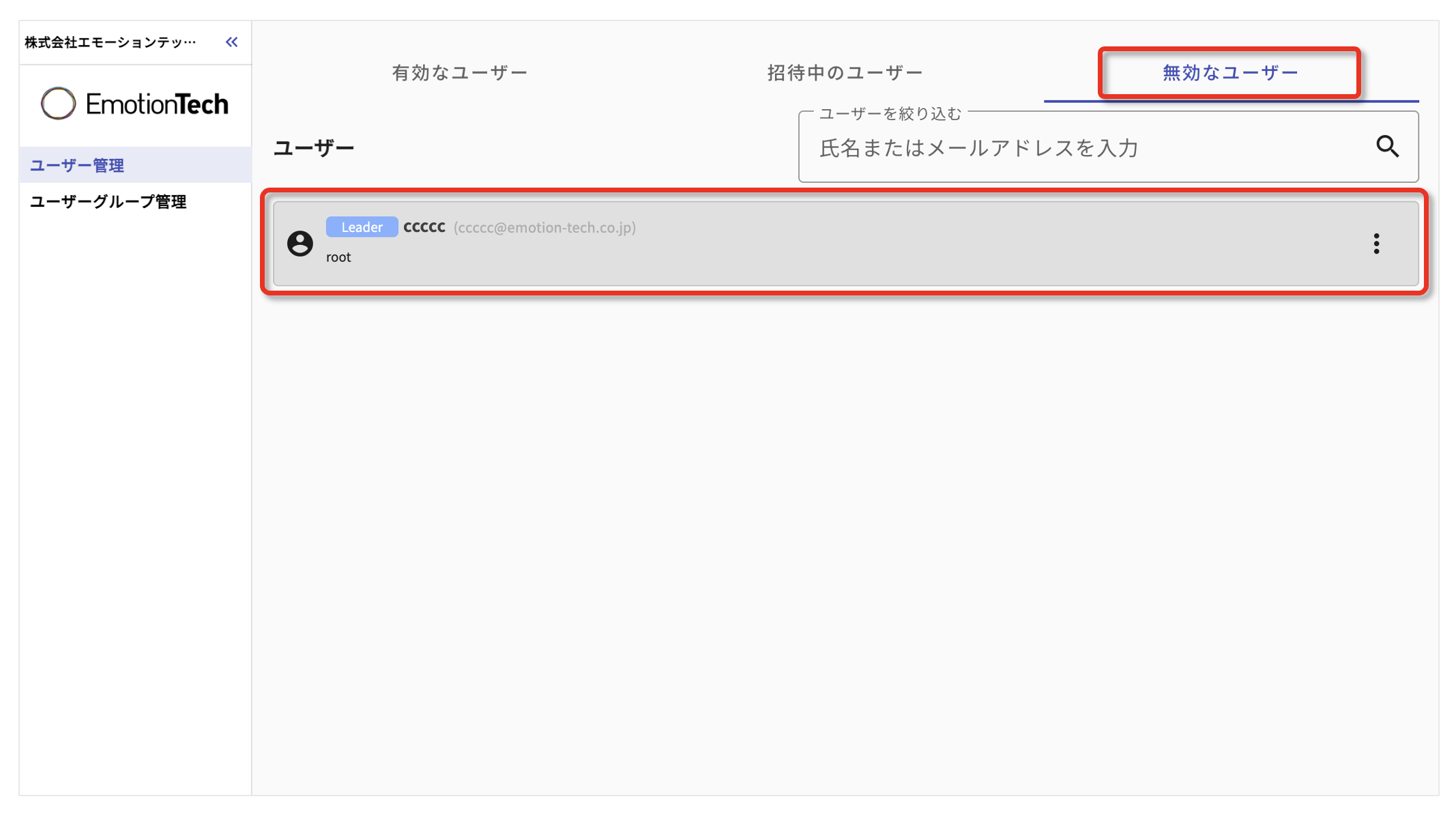Viewport: 1456px width, 816px height.
Task: Click the blue Leader badge
Action: (x=362, y=227)
